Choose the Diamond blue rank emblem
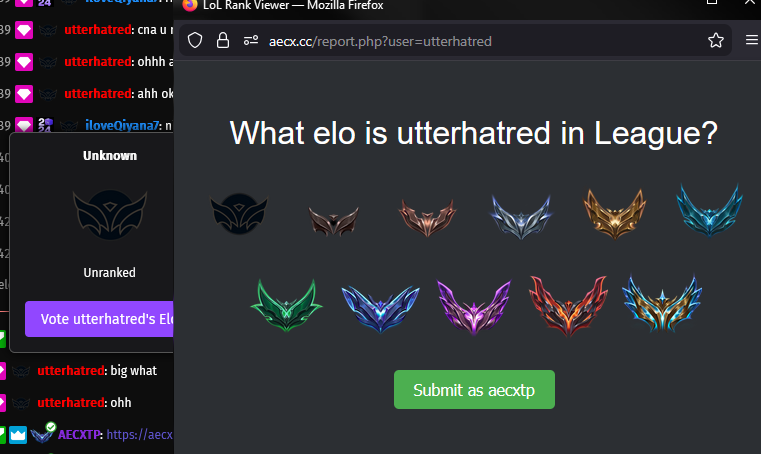This screenshot has height=454, width=761. (x=380, y=308)
